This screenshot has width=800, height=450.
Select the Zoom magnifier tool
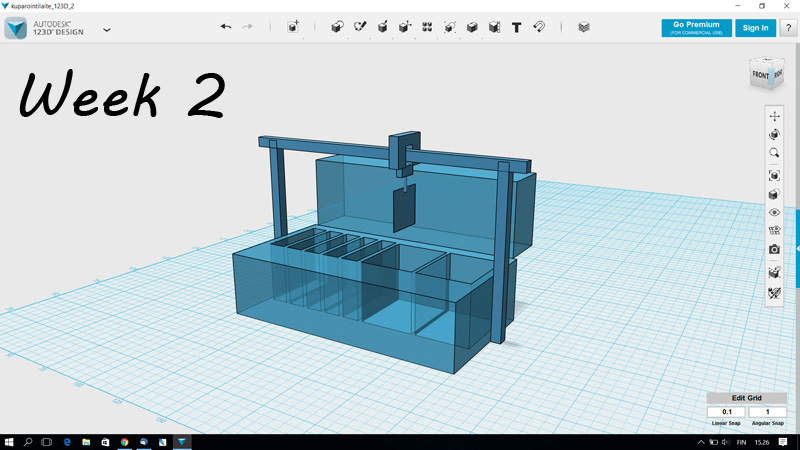coord(774,153)
